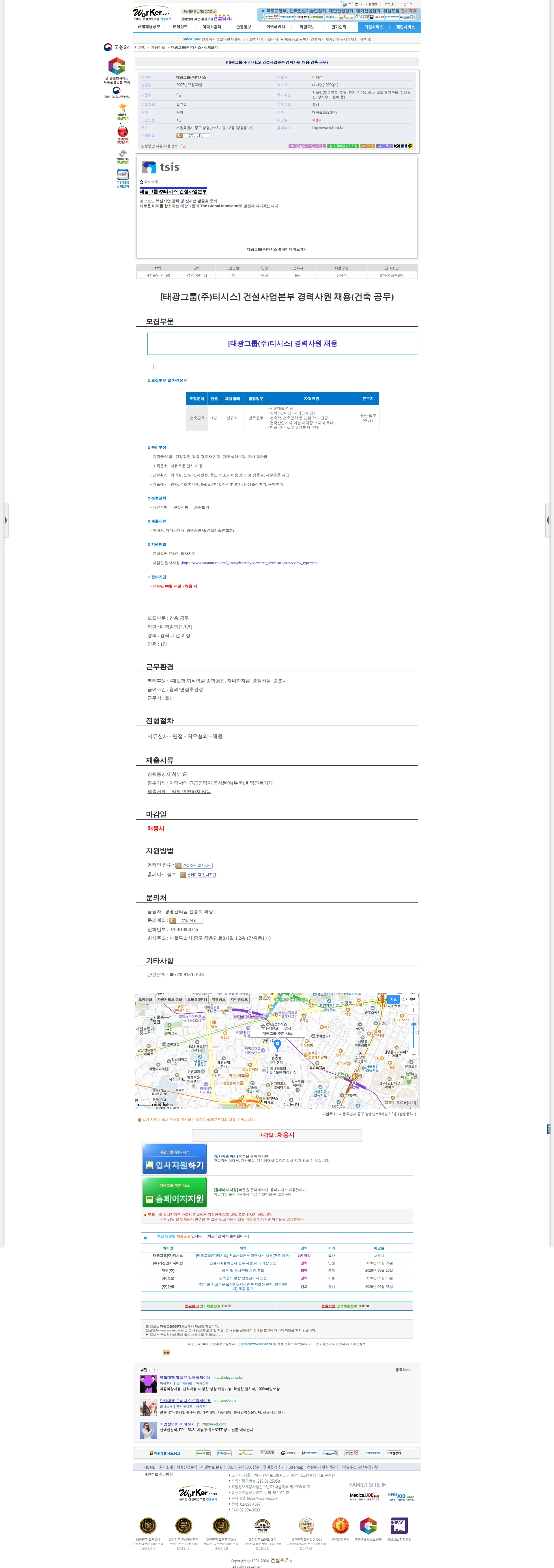Toggle 교통정보 on the map

coord(145,999)
